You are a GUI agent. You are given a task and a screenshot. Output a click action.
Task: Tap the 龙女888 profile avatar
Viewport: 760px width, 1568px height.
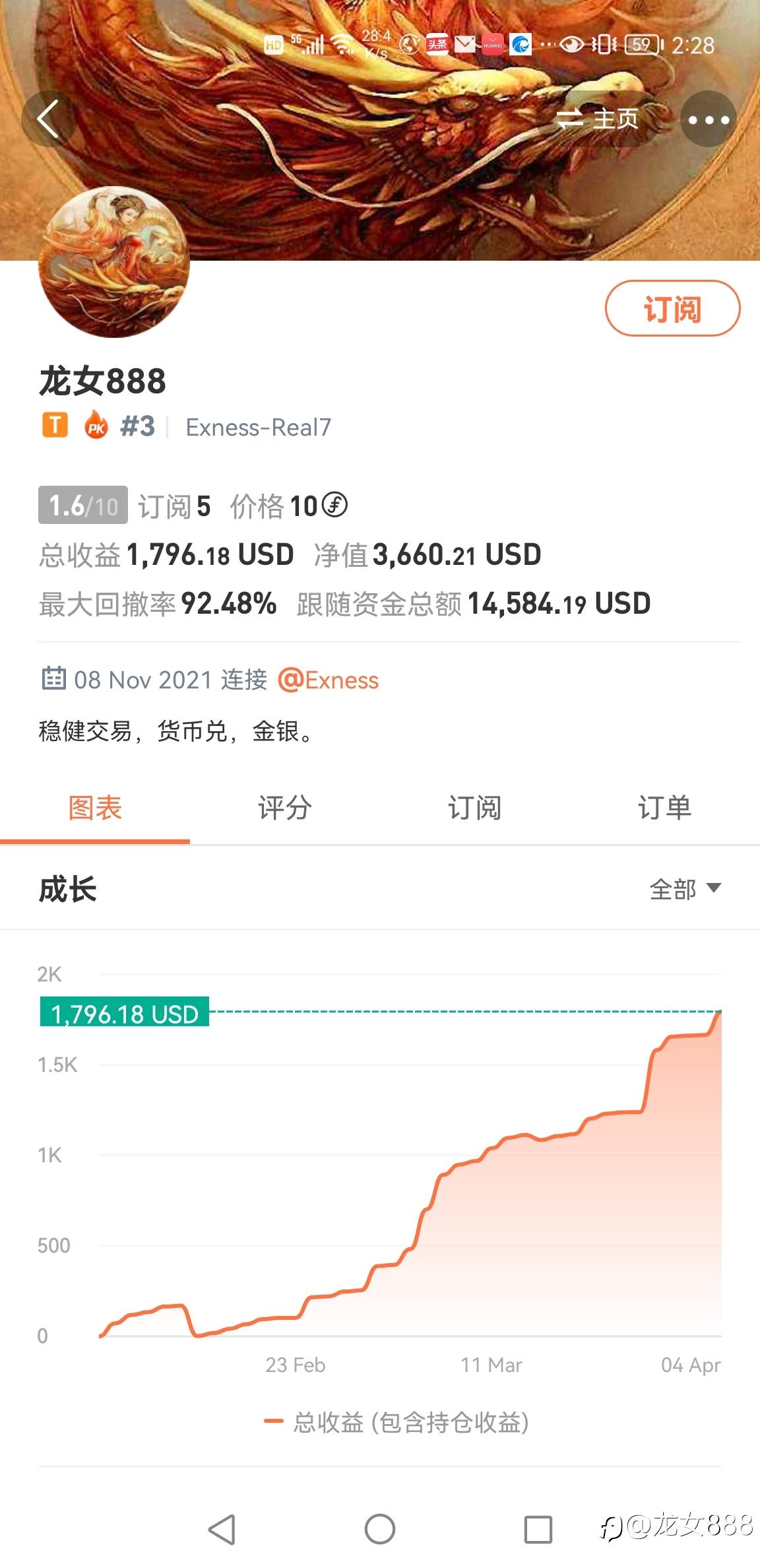tap(114, 263)
